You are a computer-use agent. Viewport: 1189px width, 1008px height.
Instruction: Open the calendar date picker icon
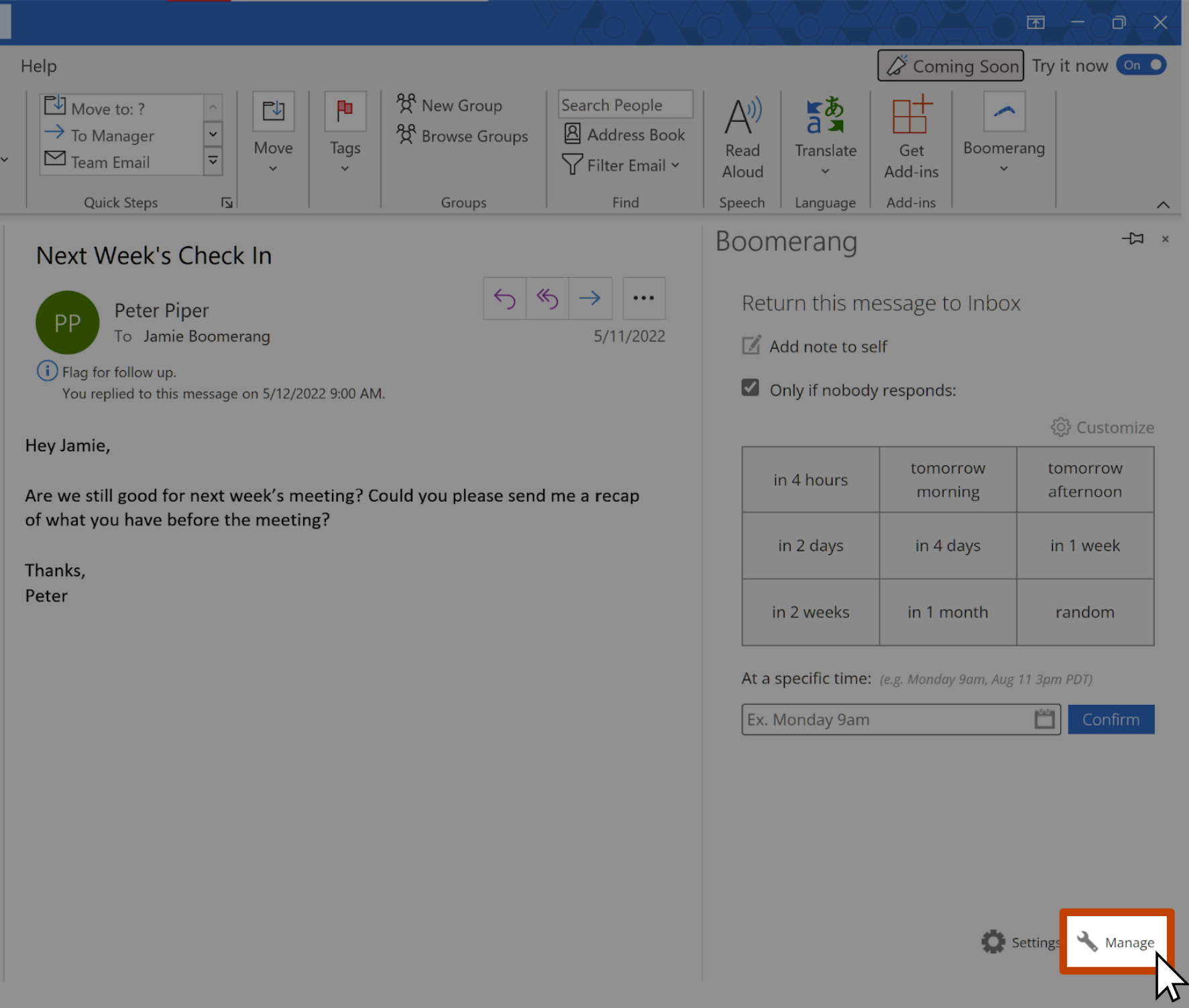coord(1044,719)
